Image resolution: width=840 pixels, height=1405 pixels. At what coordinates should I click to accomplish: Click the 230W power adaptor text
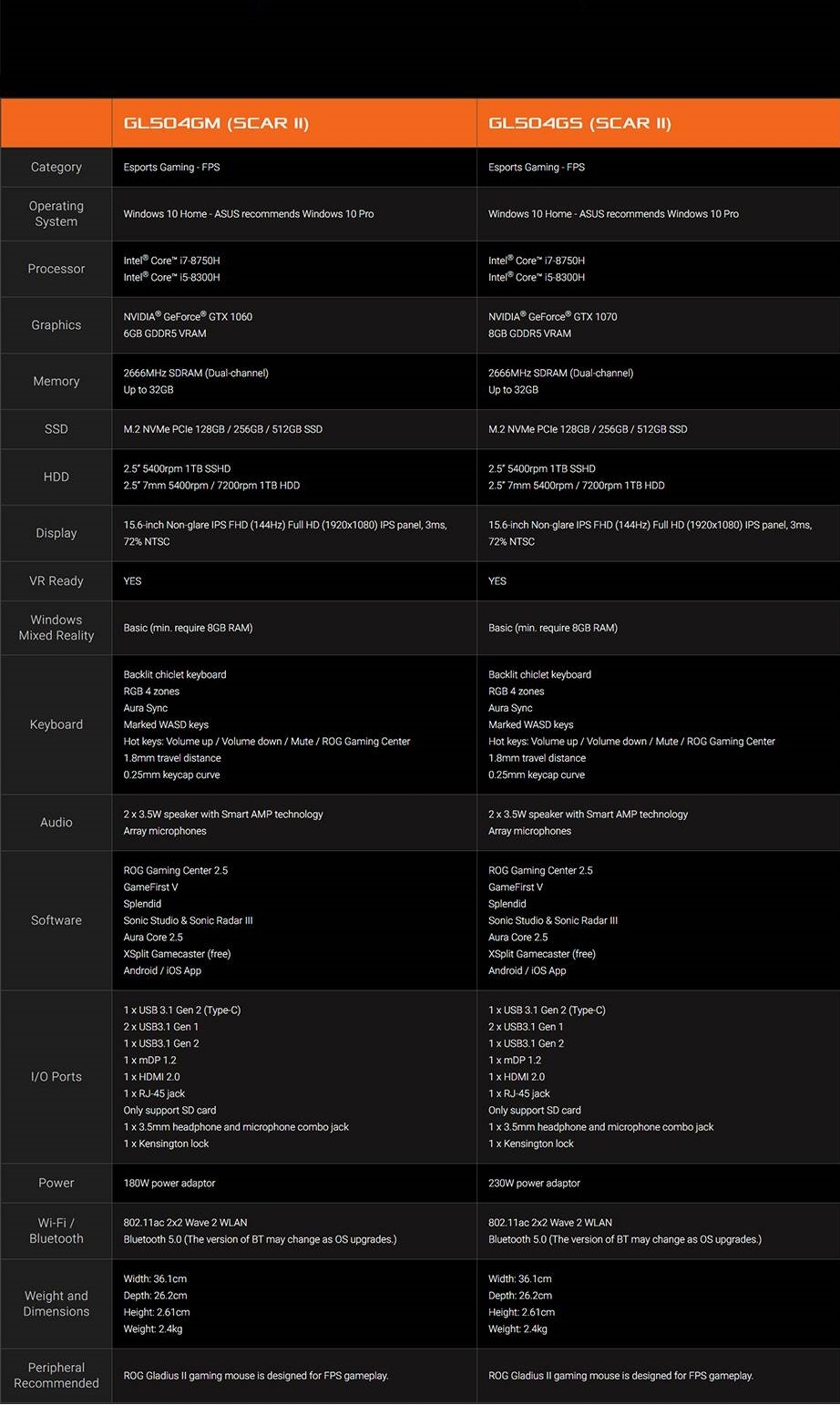[x=534, y=1184]
